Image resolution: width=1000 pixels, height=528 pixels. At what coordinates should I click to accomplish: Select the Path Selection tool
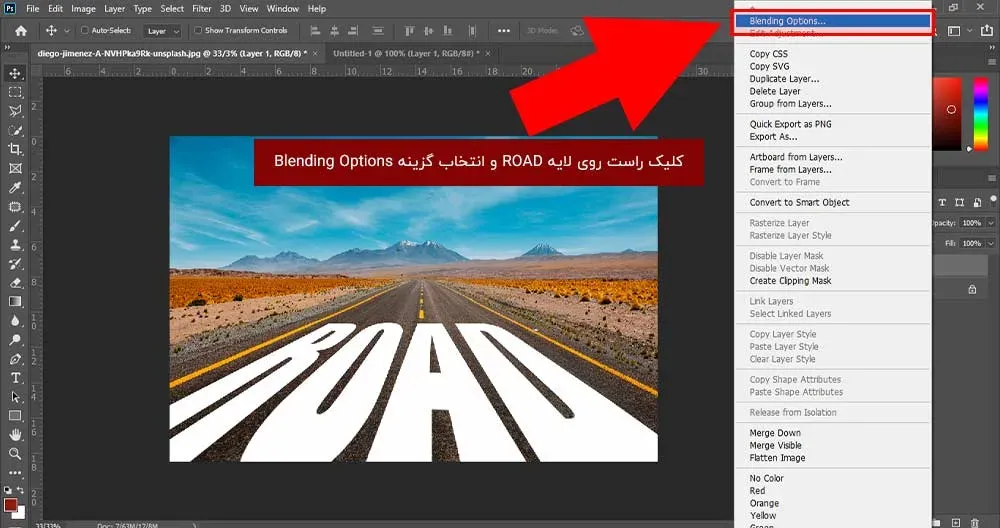[x=15, y=397]
